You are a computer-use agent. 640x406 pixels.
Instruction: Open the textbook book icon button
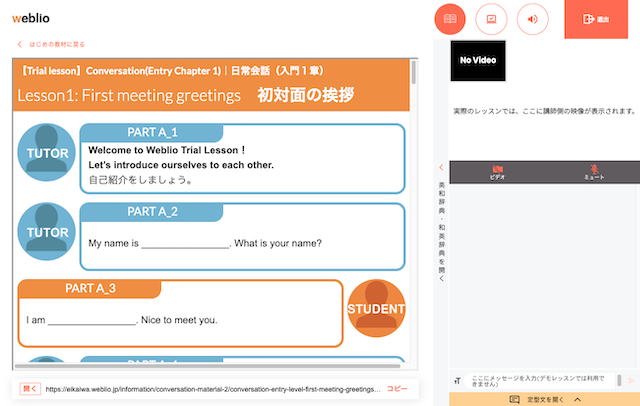(x=450, y=19)
